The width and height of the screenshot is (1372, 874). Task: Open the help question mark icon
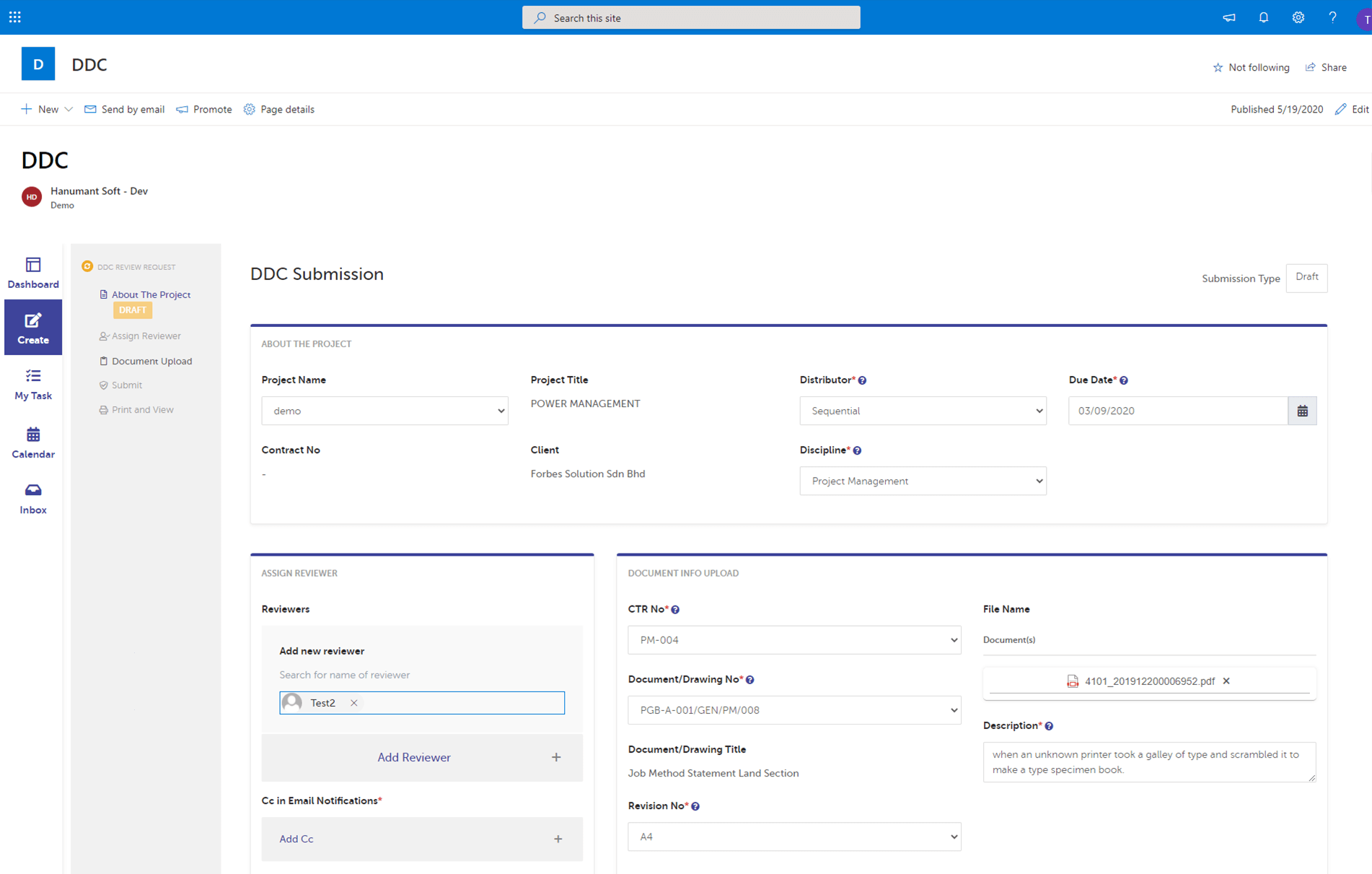pos(1332,17)
